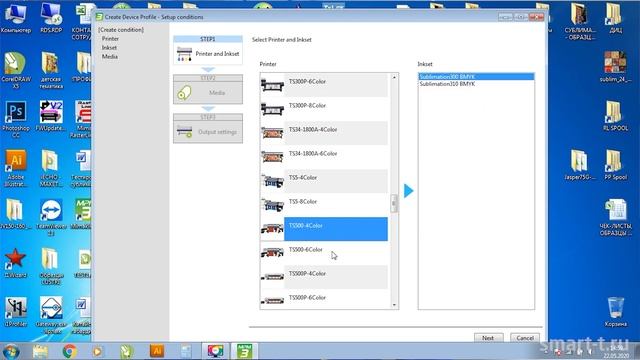Open the red star desktop shortcut
Viewport: 640px width, 360px height.
pyautogui.click(x=16, y=263)
